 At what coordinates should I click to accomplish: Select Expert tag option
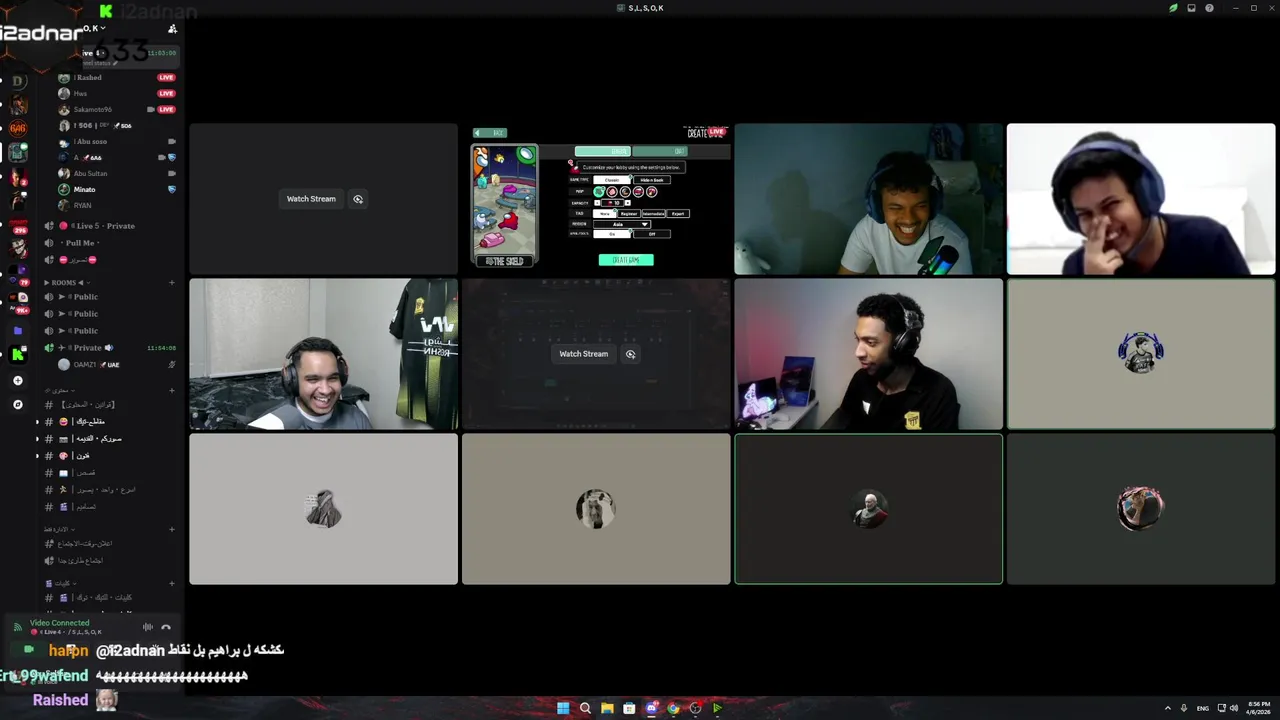(678, 214)
